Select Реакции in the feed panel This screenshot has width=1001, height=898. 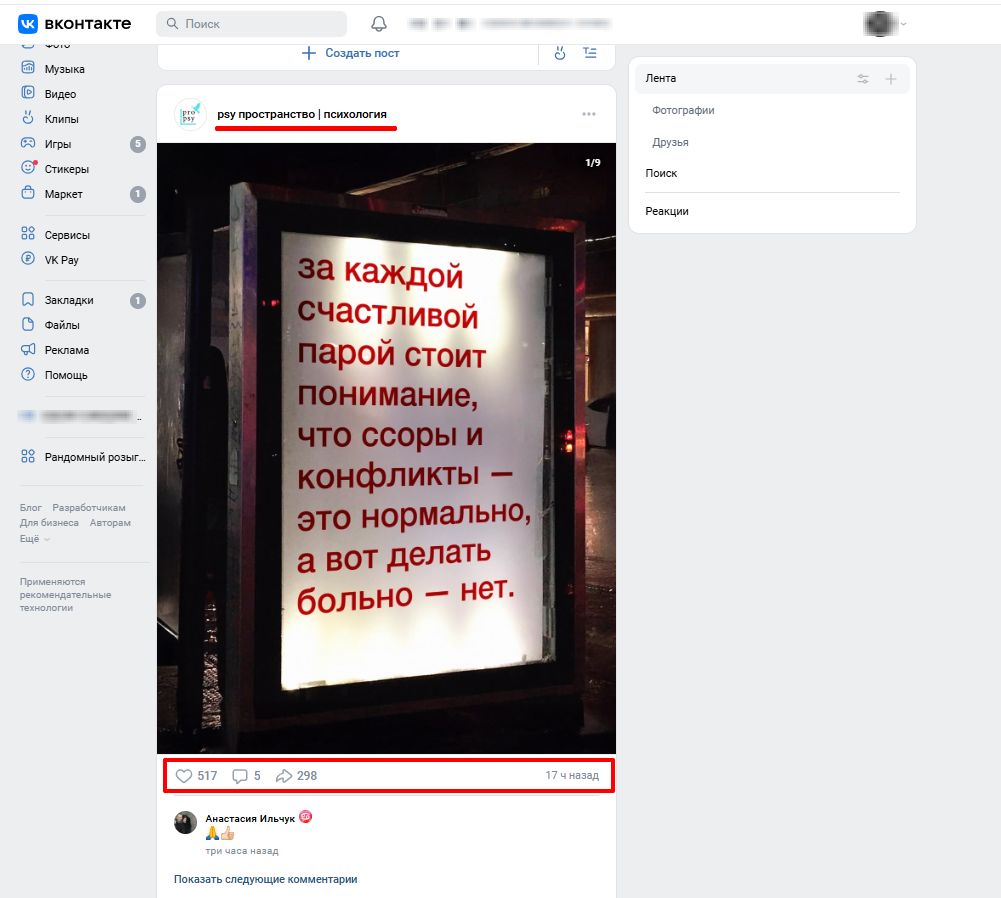pos(666,211)
